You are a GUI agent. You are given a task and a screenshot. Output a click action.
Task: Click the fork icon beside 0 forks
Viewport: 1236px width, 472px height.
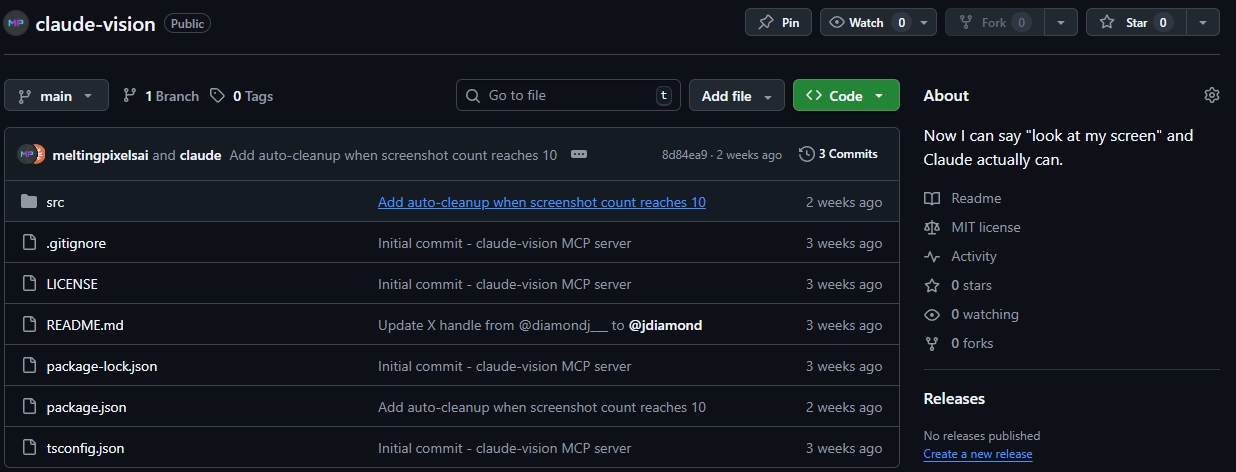pyautogui.click(x=932, y=343)
